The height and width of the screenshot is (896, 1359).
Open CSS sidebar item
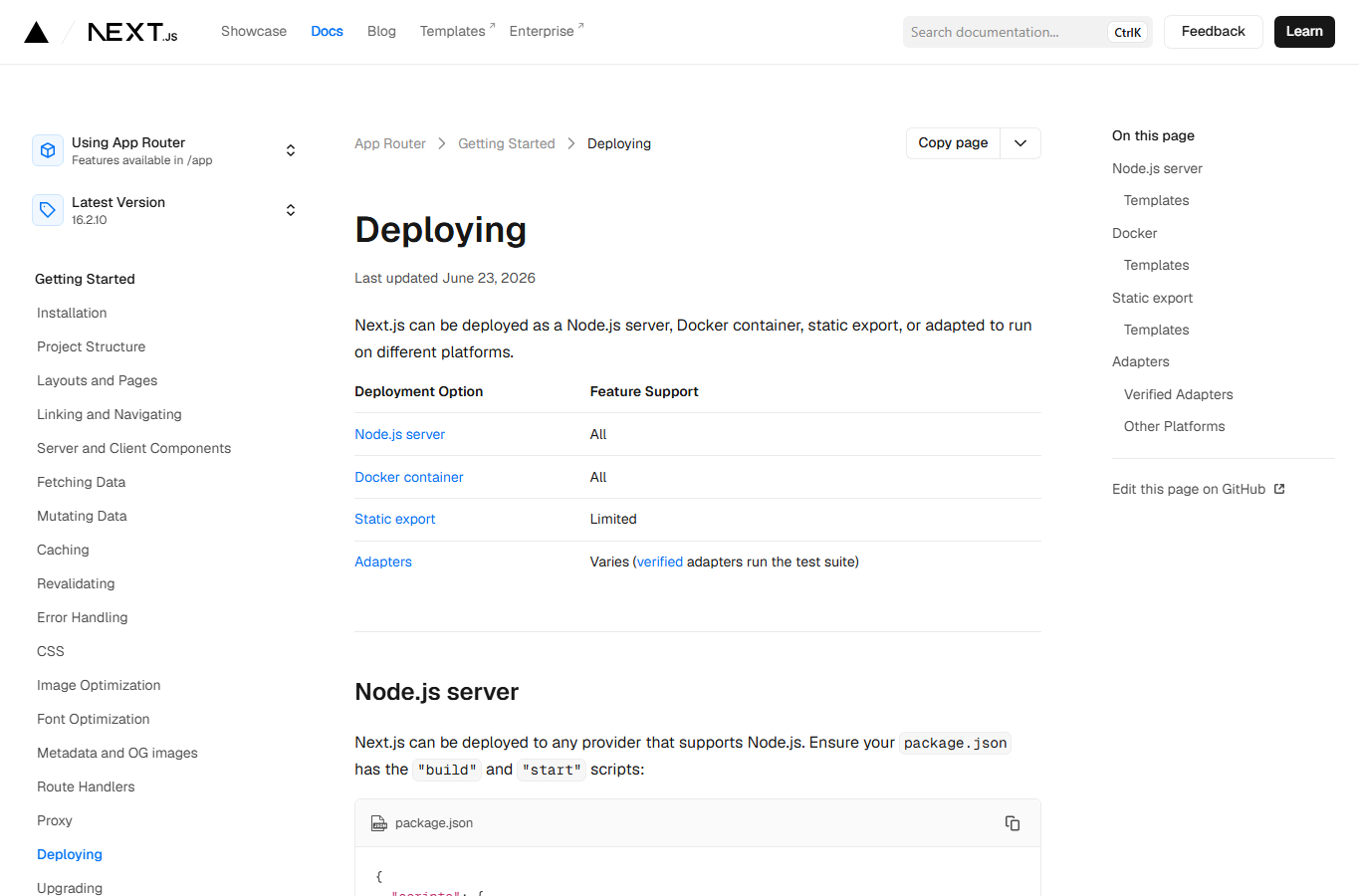[x=51, y=651]
